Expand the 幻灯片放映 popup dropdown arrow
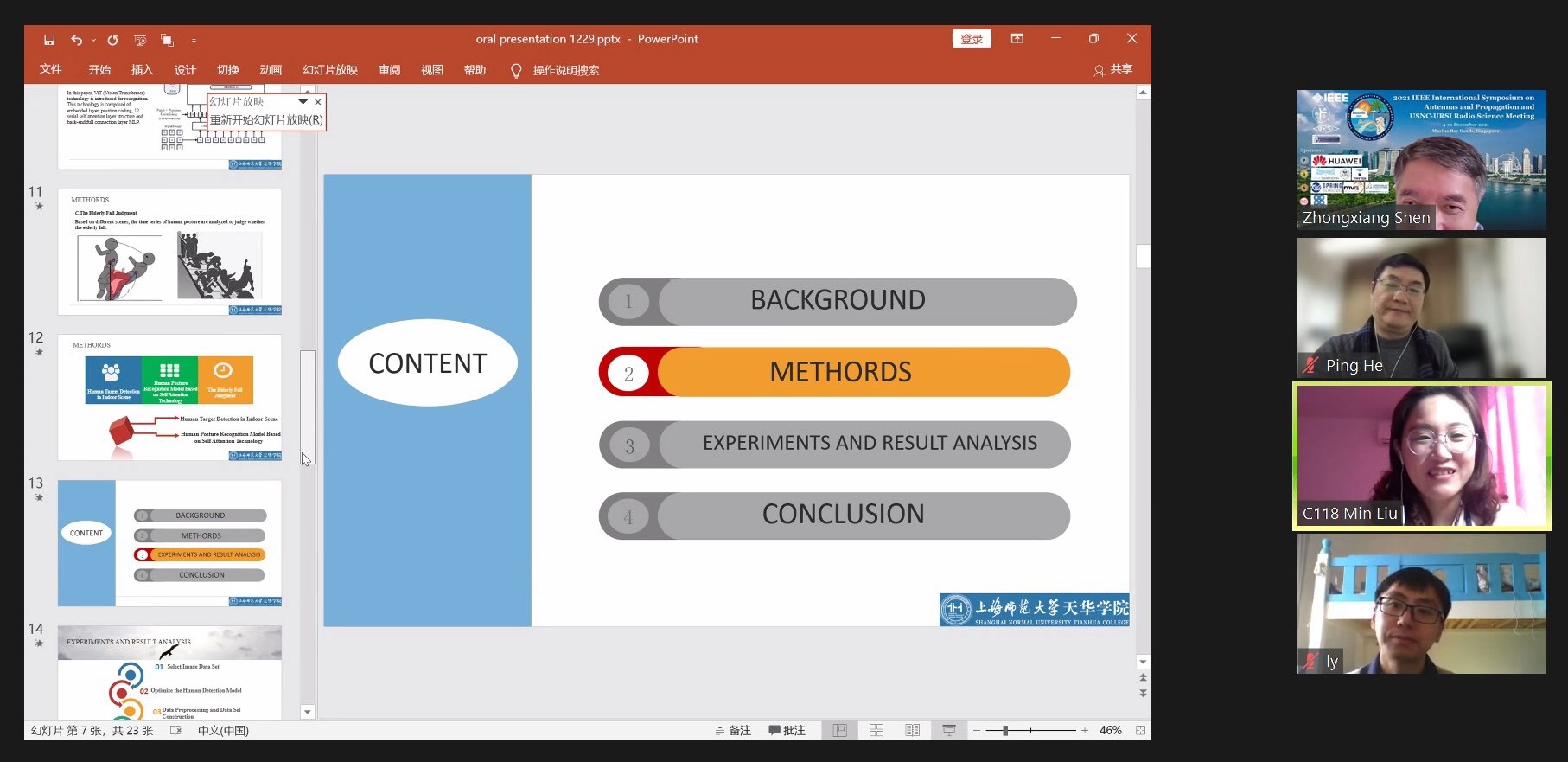Viewport: 1568px width, 762px height. pyautogui.click(x=303, y=102)
